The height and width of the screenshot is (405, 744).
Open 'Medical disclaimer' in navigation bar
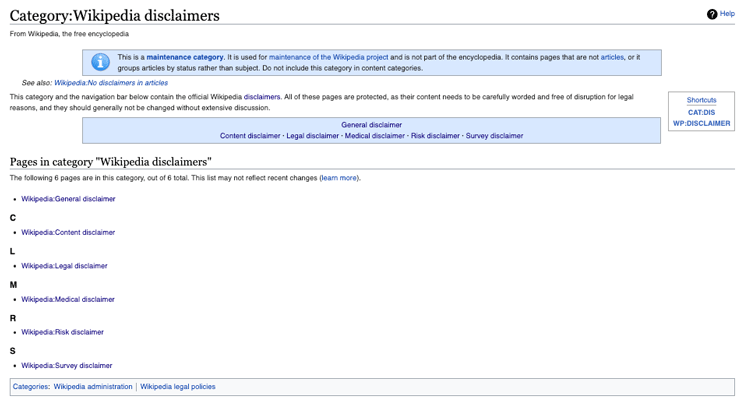tap(375, 136)
